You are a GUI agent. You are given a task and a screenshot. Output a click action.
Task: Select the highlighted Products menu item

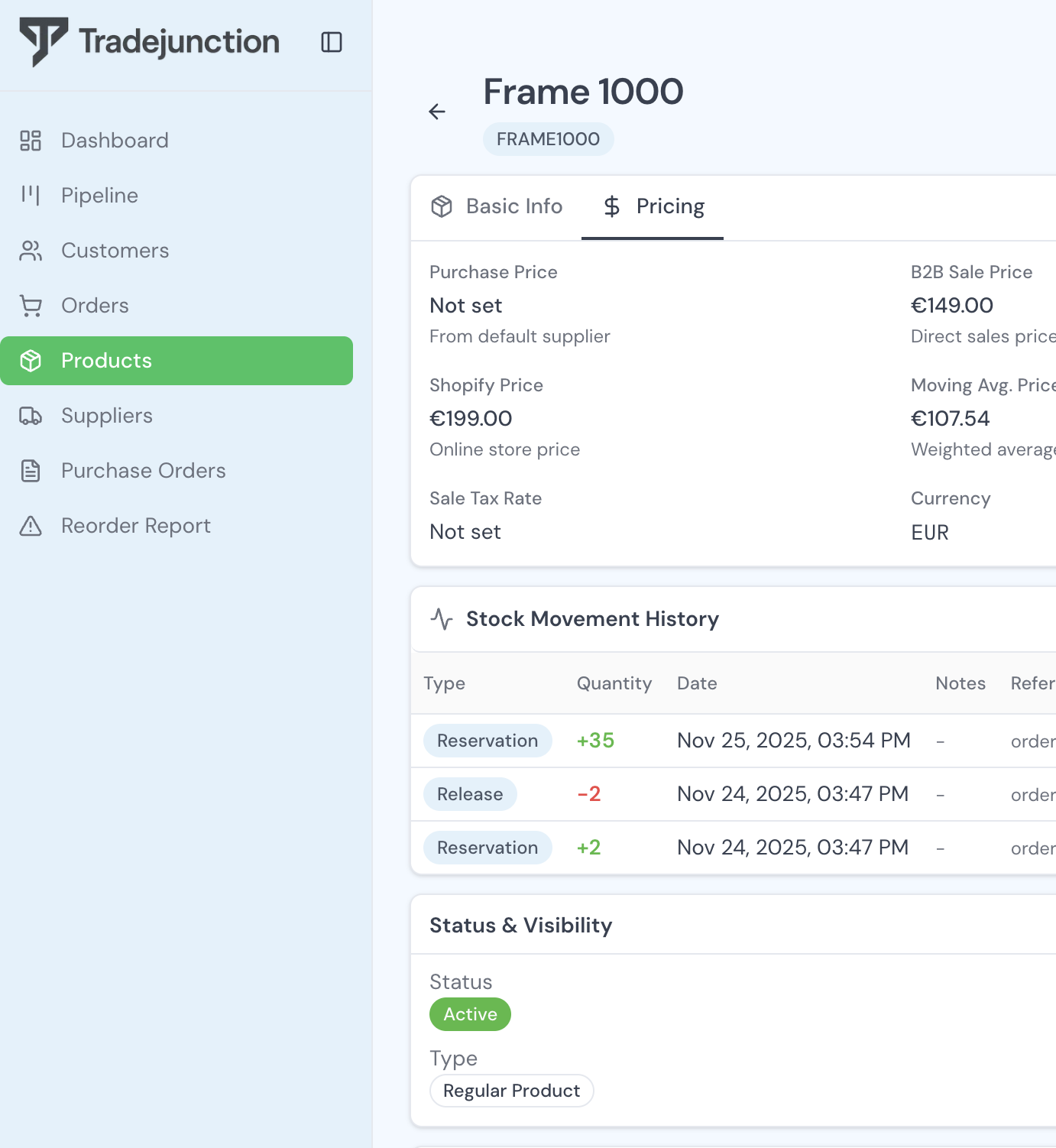click(x=177, y=361)
